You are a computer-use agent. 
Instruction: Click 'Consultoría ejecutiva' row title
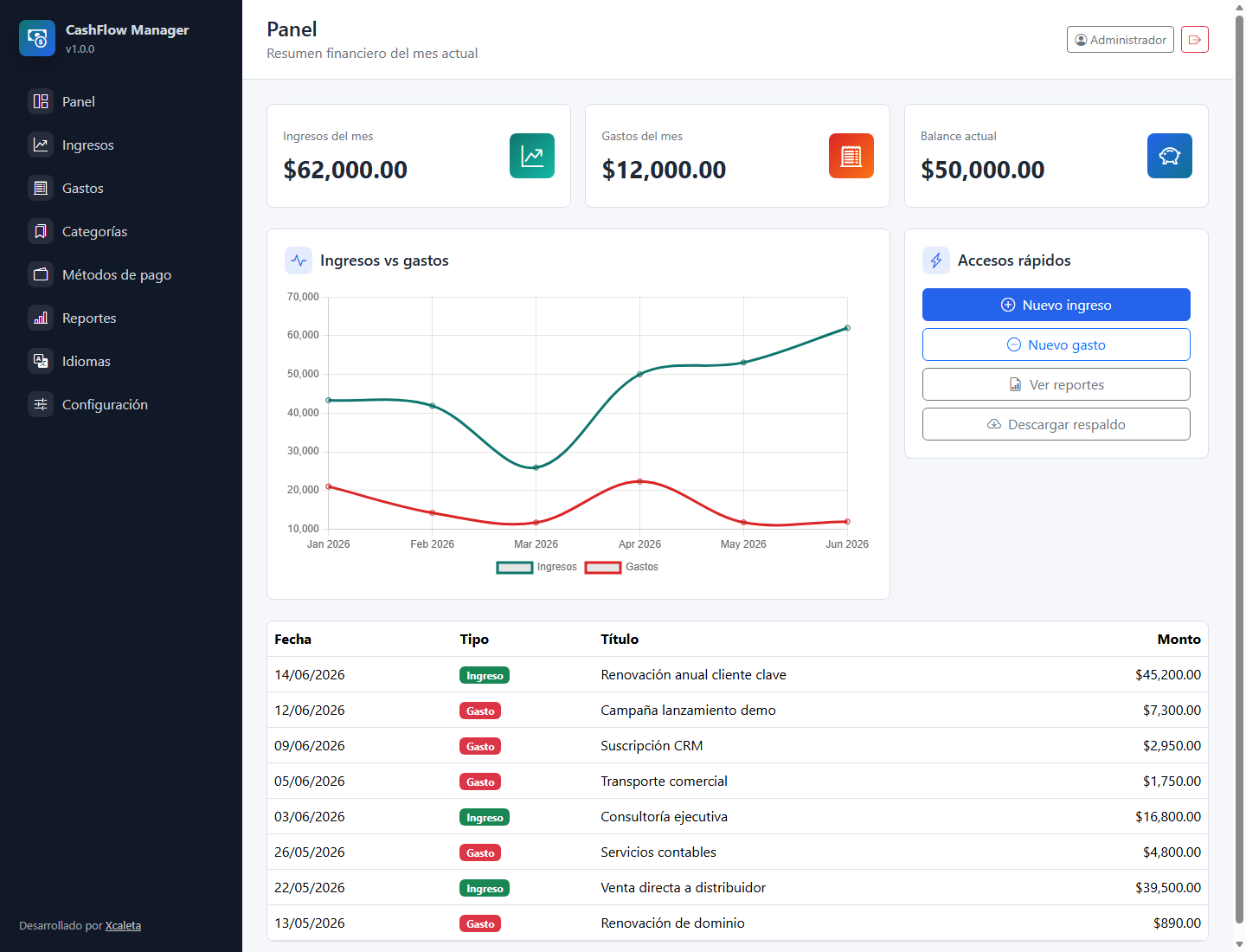(x=664, y=817)
